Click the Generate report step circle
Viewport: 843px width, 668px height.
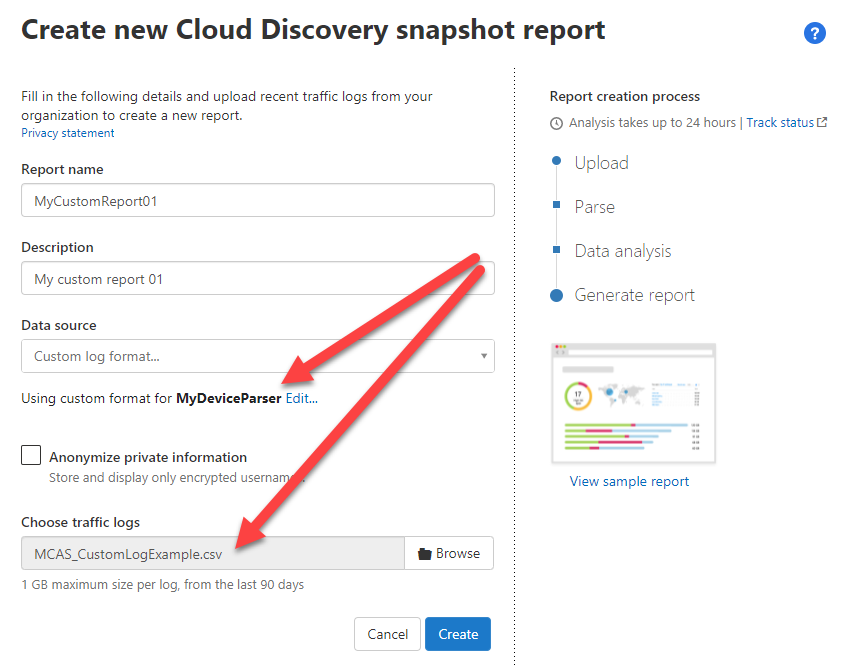point(556,295)
